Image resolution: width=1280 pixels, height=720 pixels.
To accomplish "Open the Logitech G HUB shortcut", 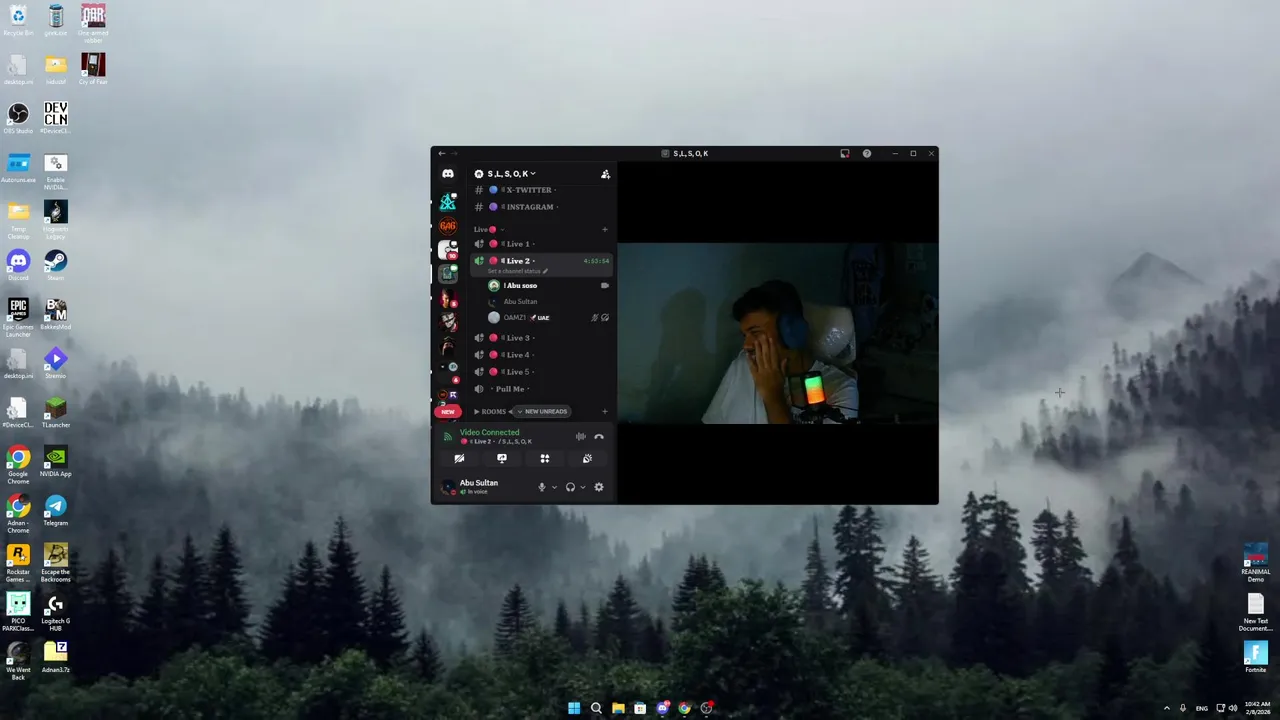I will [x=55, y=612].
